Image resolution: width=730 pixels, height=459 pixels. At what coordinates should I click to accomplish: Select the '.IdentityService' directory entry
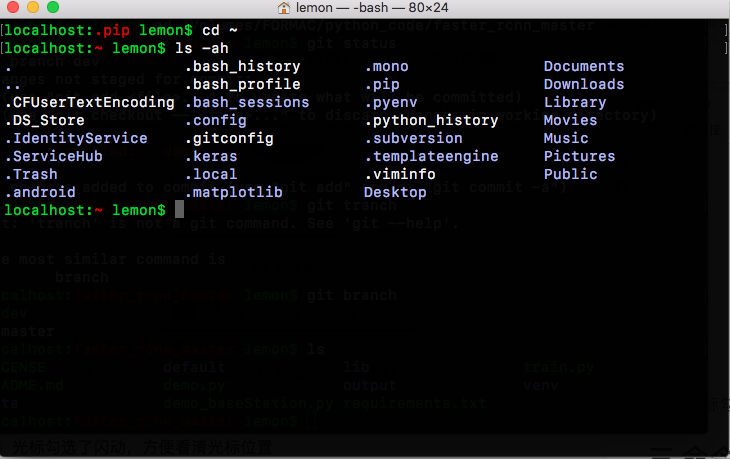click(76, 138)
